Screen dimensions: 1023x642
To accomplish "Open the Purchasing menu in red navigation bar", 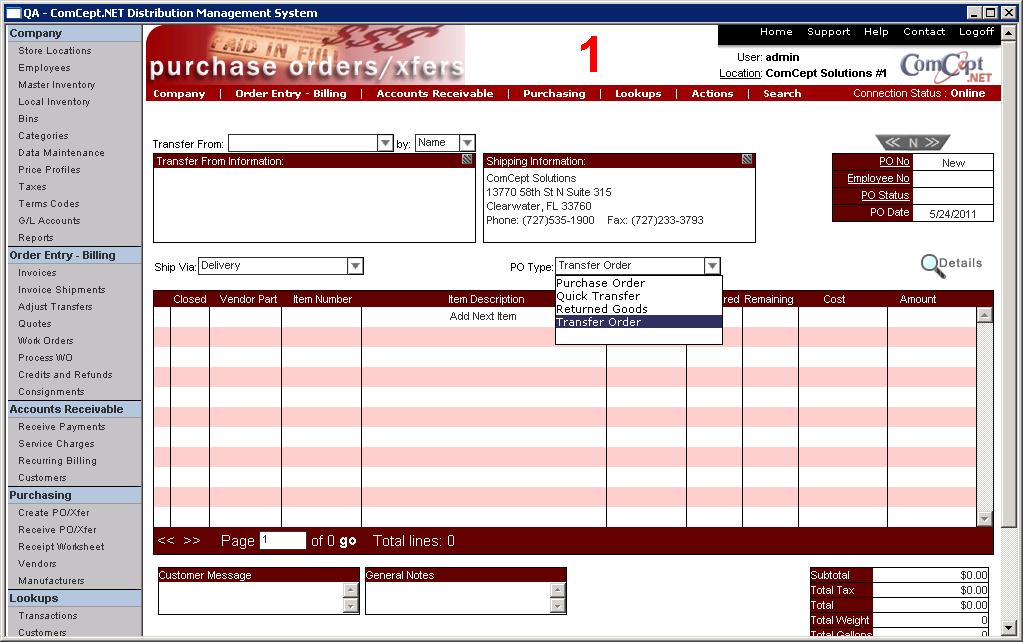I will click(553, 94).
